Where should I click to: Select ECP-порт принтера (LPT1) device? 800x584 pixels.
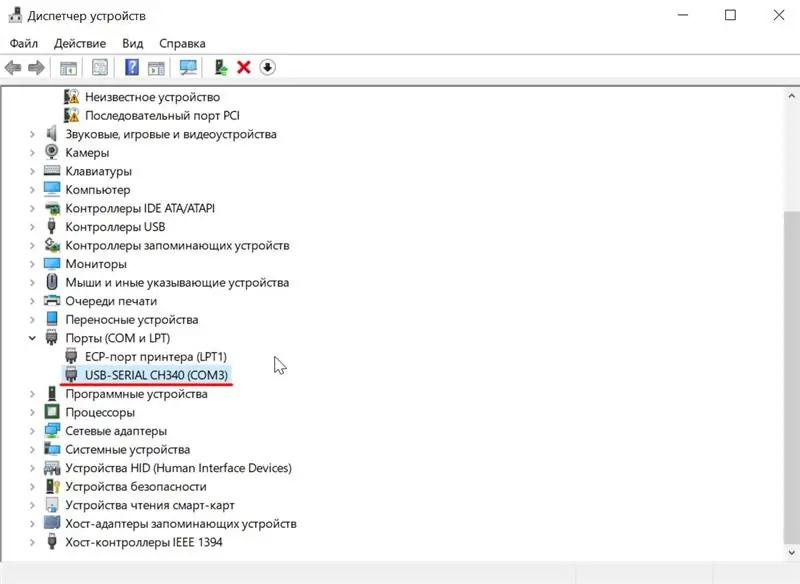point(156,357)
